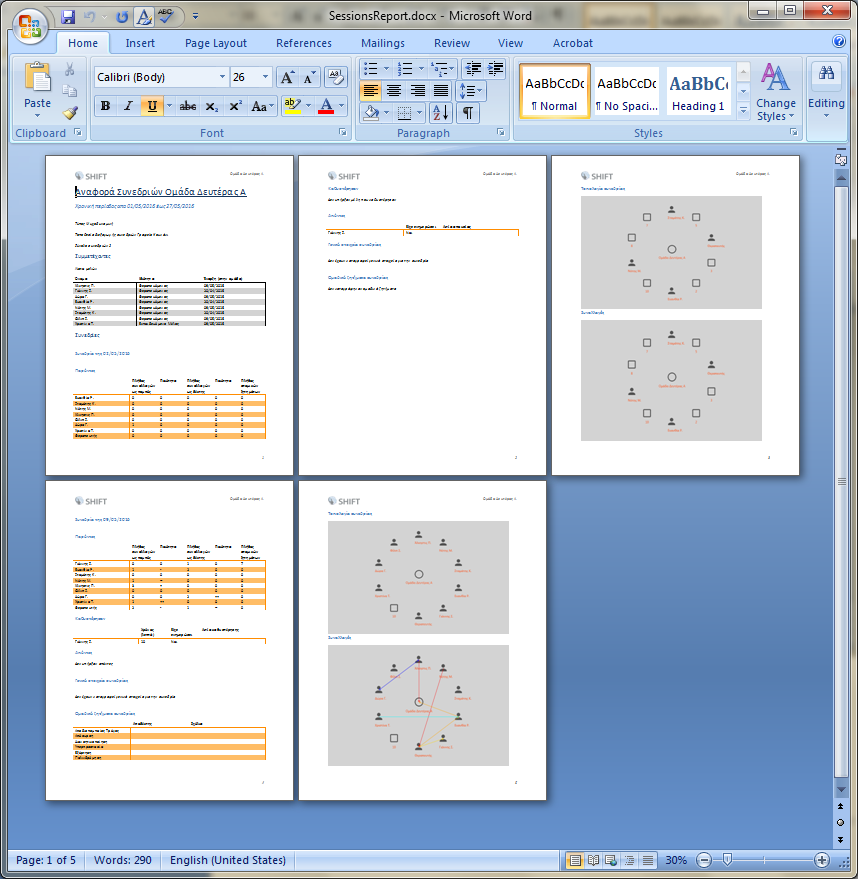Image resolution: width=858 pixels, height=879 pixels.
Task: Toggle Strikethrough formatting
Action: click(188, 106)
